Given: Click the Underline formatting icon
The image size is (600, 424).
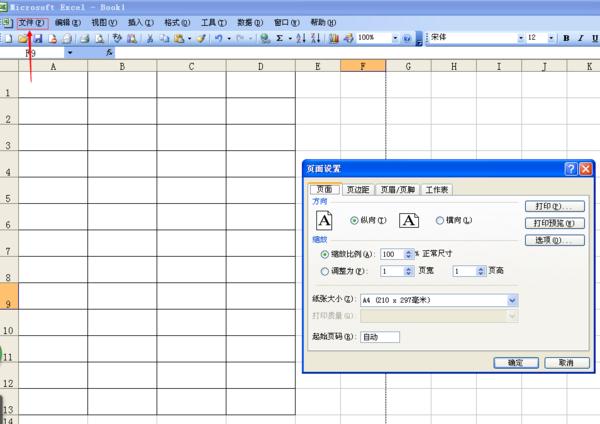Looking at the screenshot, I should point(594,38).
